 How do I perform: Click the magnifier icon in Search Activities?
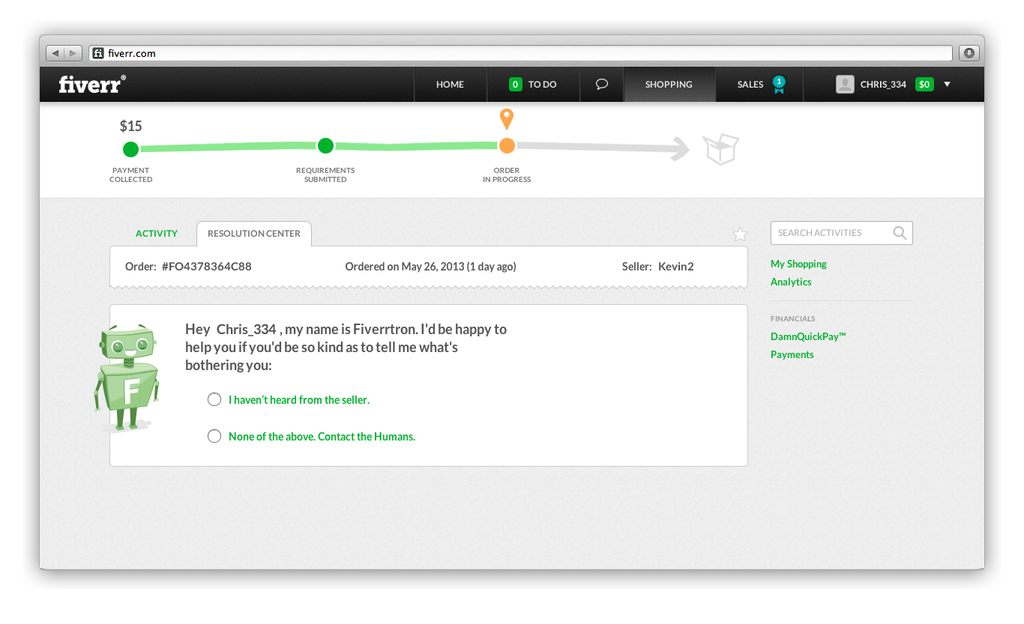tap(899, 232)
